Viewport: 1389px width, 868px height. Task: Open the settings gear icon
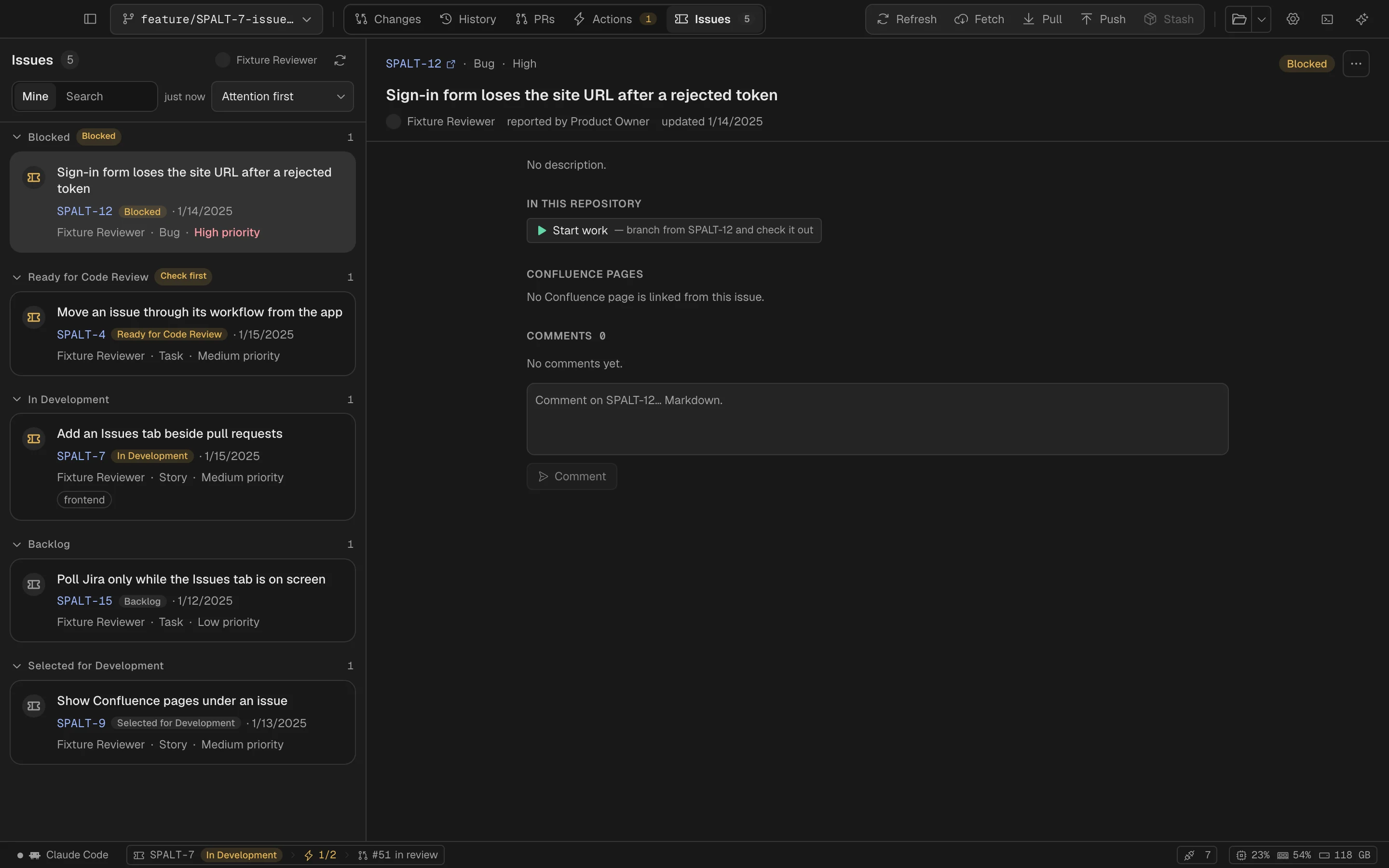(x=1293, y=19)
